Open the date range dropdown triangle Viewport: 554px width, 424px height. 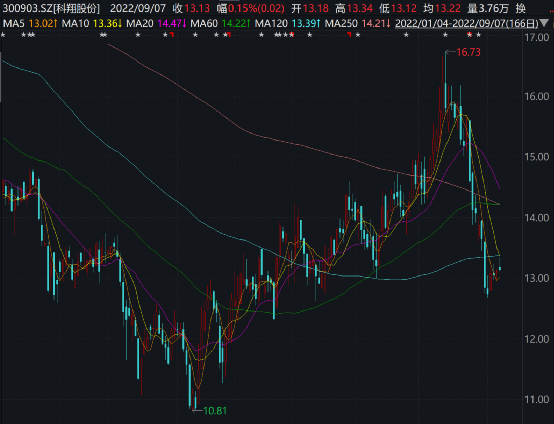click(x=544, y=24)
